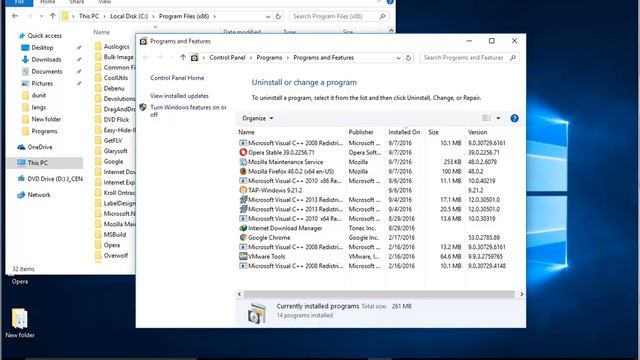Click the Internet Download Manager icon
The width and height of the screenshot is (640, 360).
243,228
